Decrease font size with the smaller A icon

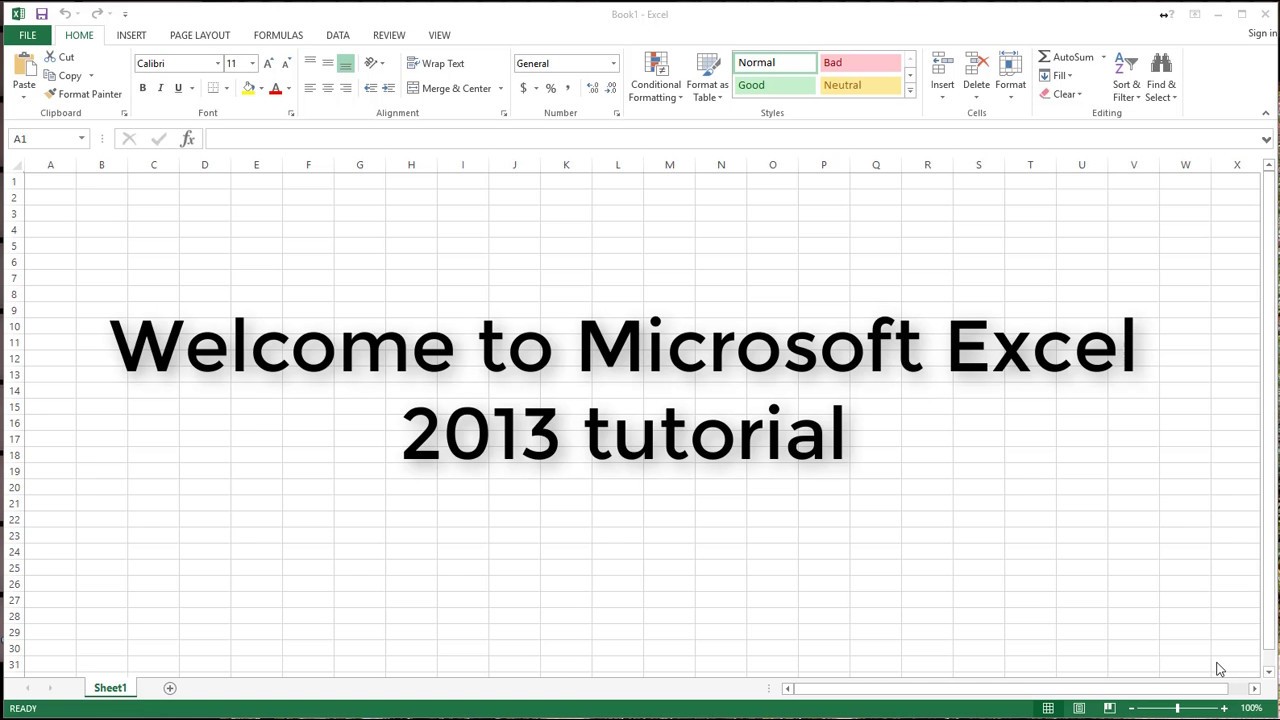285,63
